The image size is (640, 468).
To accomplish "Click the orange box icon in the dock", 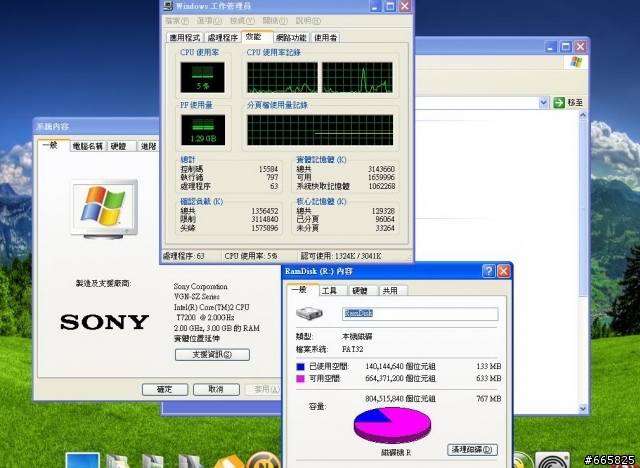I will (x=229, y=461).
